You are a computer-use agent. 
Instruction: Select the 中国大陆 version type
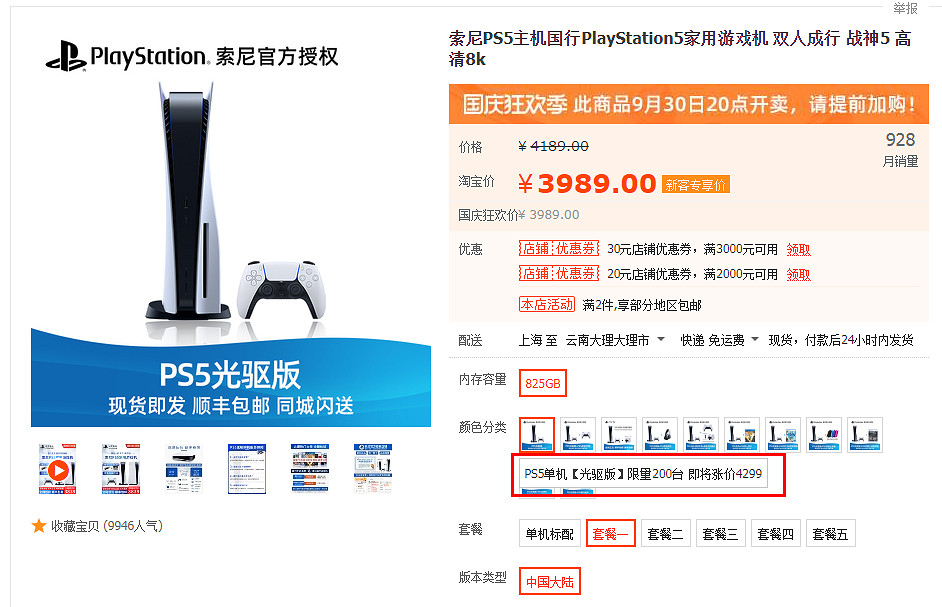click(550, 581)
